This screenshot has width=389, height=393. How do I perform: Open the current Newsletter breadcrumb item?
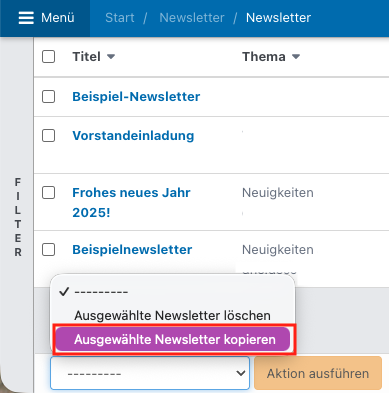click(x=278, y=18)
